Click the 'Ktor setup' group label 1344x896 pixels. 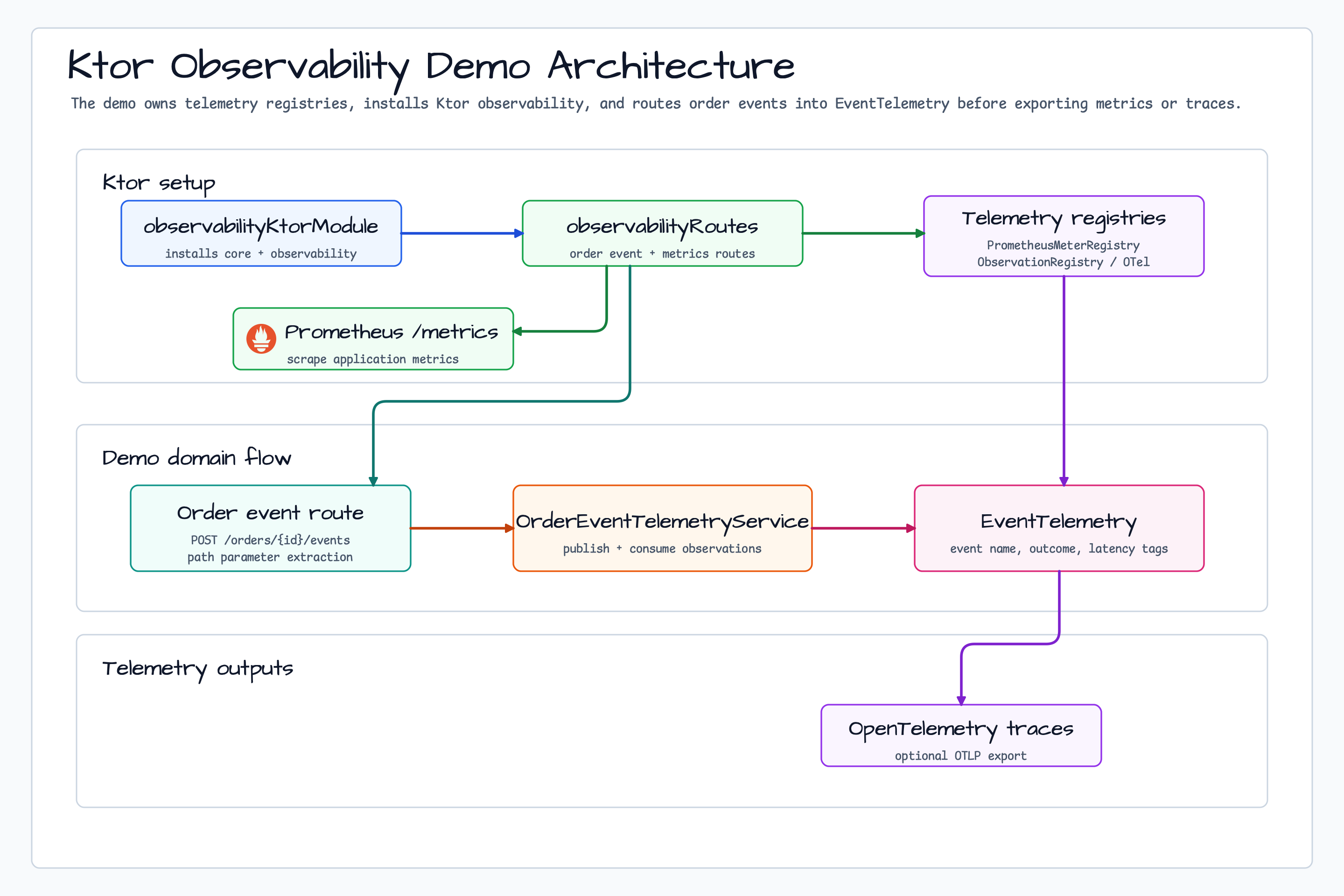pyautogui.click(x=159, y=183)
